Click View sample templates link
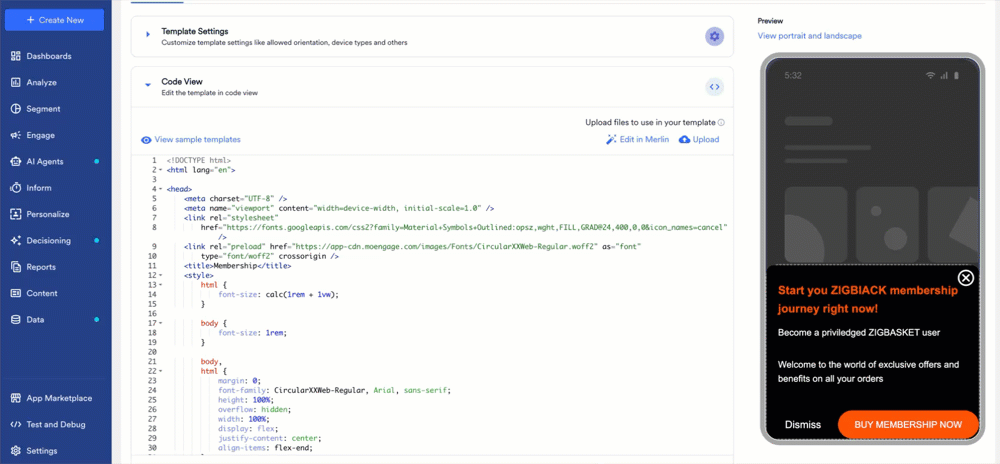Viewport: 1000px width, 464px height. [x=198, y=140]
